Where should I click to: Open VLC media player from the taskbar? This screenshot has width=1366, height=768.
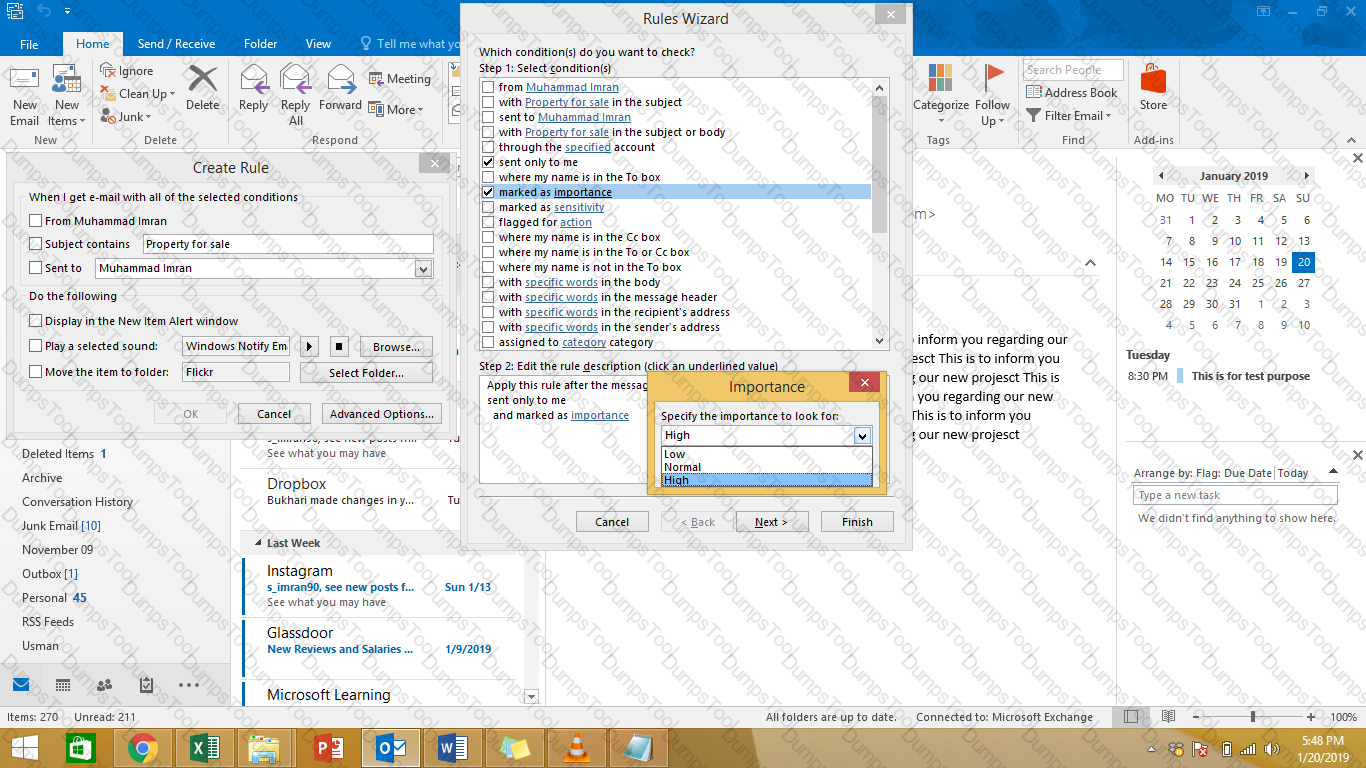coord(575,748)
